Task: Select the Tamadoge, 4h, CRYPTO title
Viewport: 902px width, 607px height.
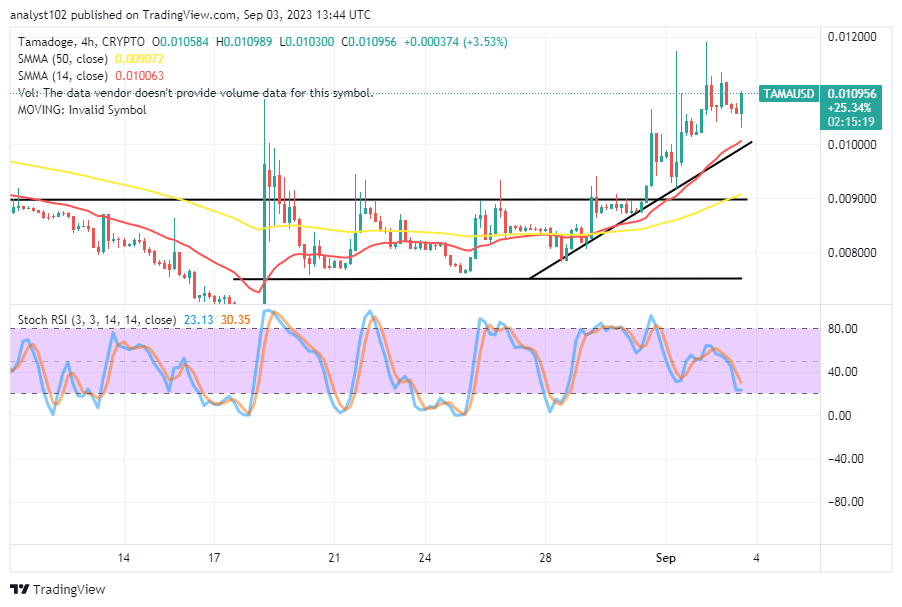Action: [x=81, y=42]
